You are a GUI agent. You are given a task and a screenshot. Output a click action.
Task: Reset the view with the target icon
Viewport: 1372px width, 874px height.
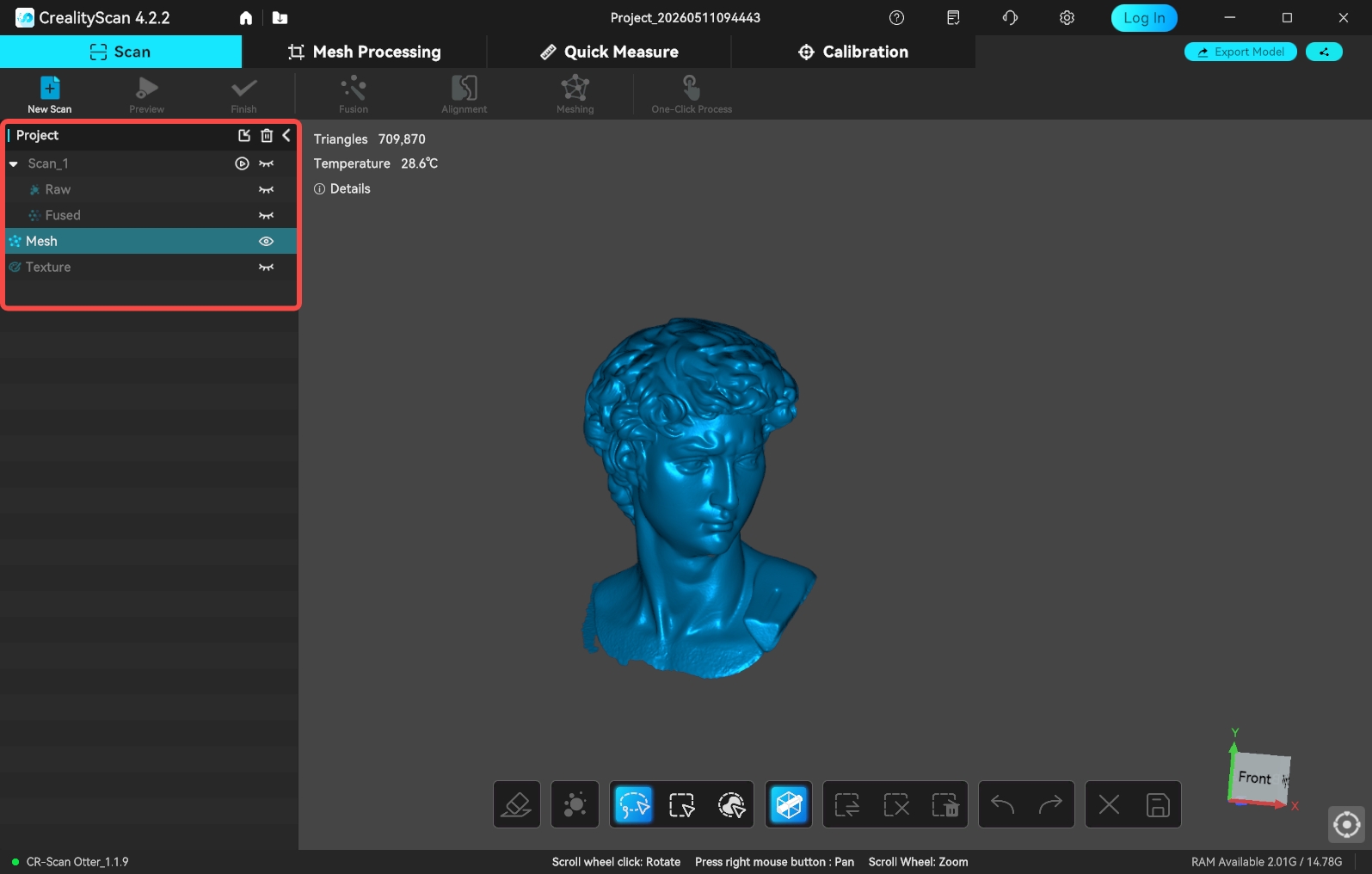tap(1346, 824)
